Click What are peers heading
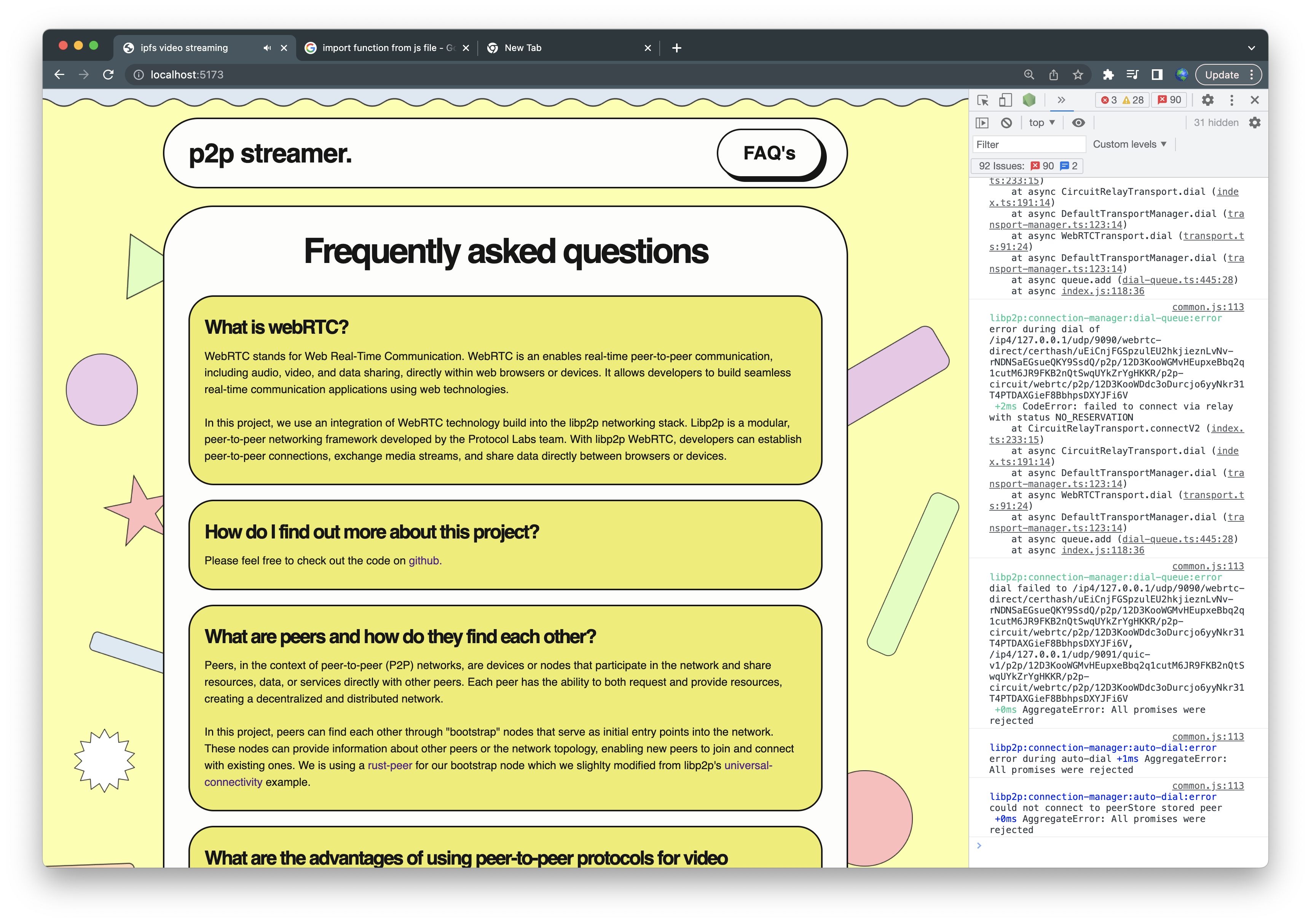Screen dimensions: 1311x924 click(400, 636)
